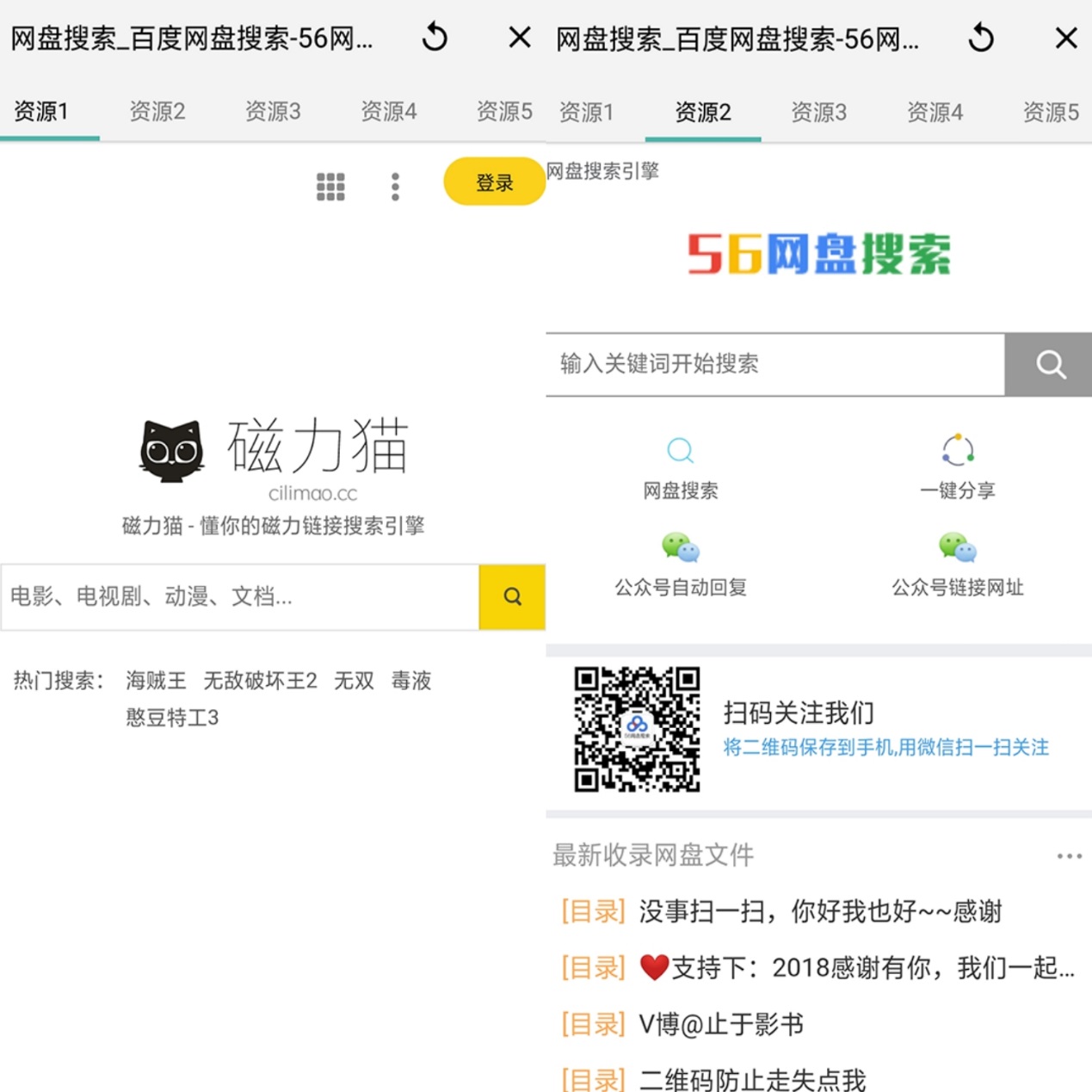Open the grid apps icon on cilimao page
The image size is (1092, 1092).
point(330,186)
